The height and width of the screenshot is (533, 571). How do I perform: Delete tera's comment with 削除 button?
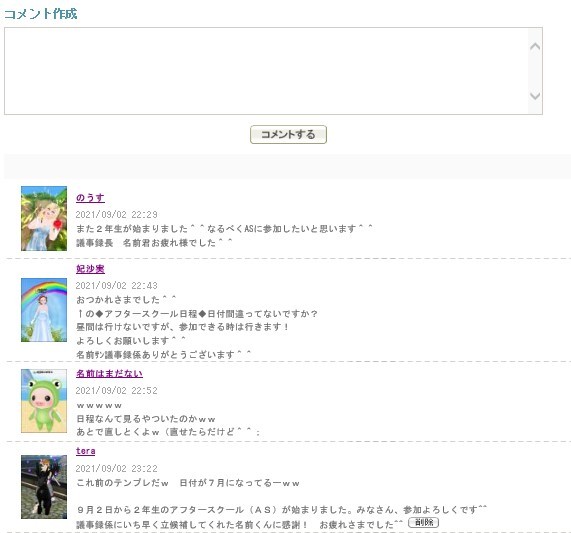[424, 522]
